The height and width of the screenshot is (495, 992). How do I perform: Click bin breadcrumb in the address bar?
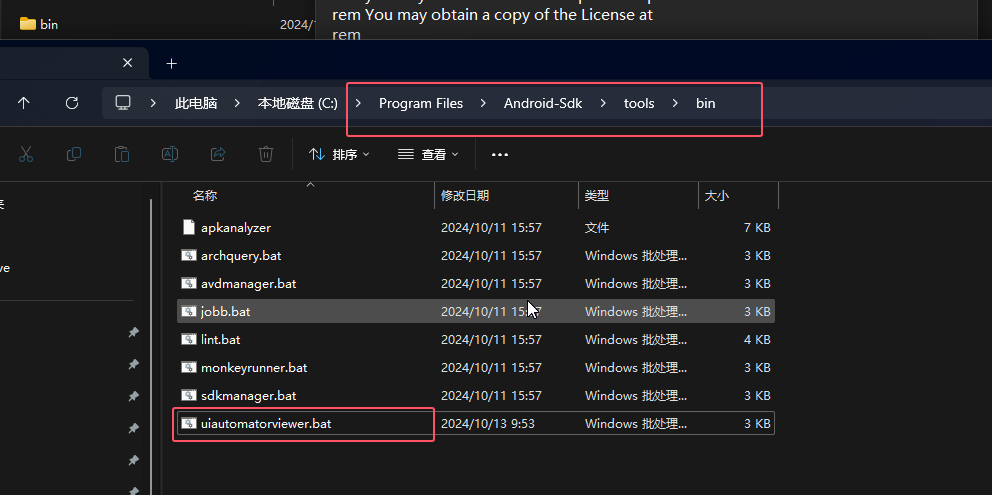pos(705,103)
